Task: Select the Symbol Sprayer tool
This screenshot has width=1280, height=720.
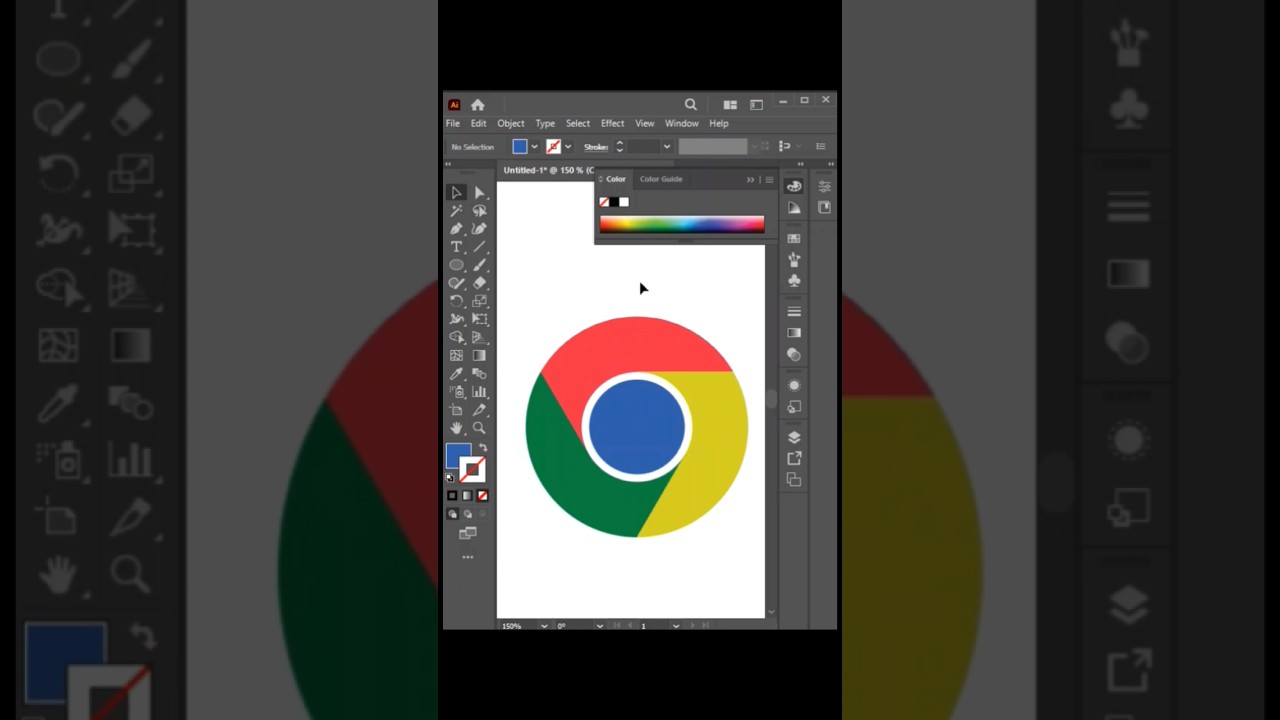Action: coord(456,392)
